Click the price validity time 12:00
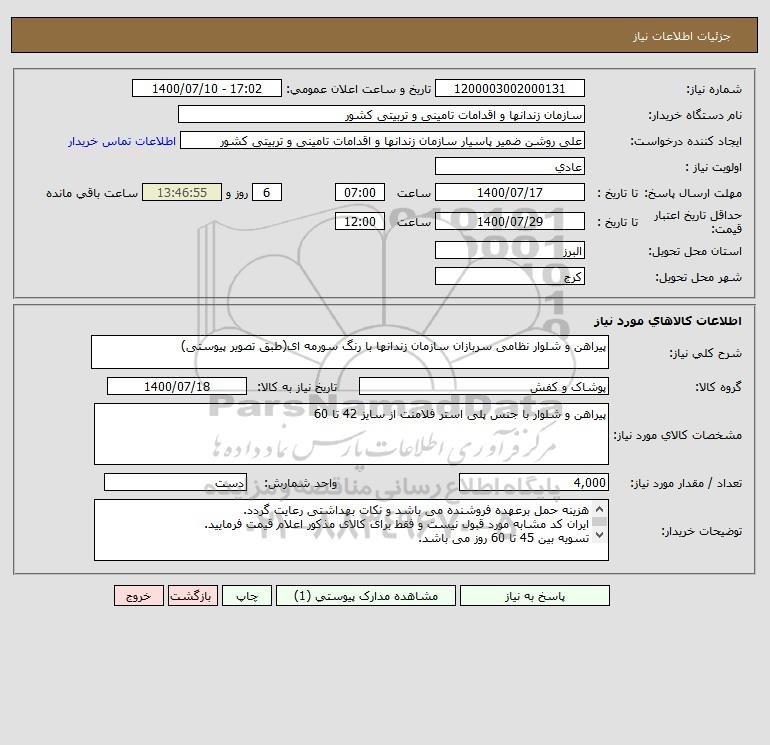This screenshot has width=770, height=745. pos(360,221)
